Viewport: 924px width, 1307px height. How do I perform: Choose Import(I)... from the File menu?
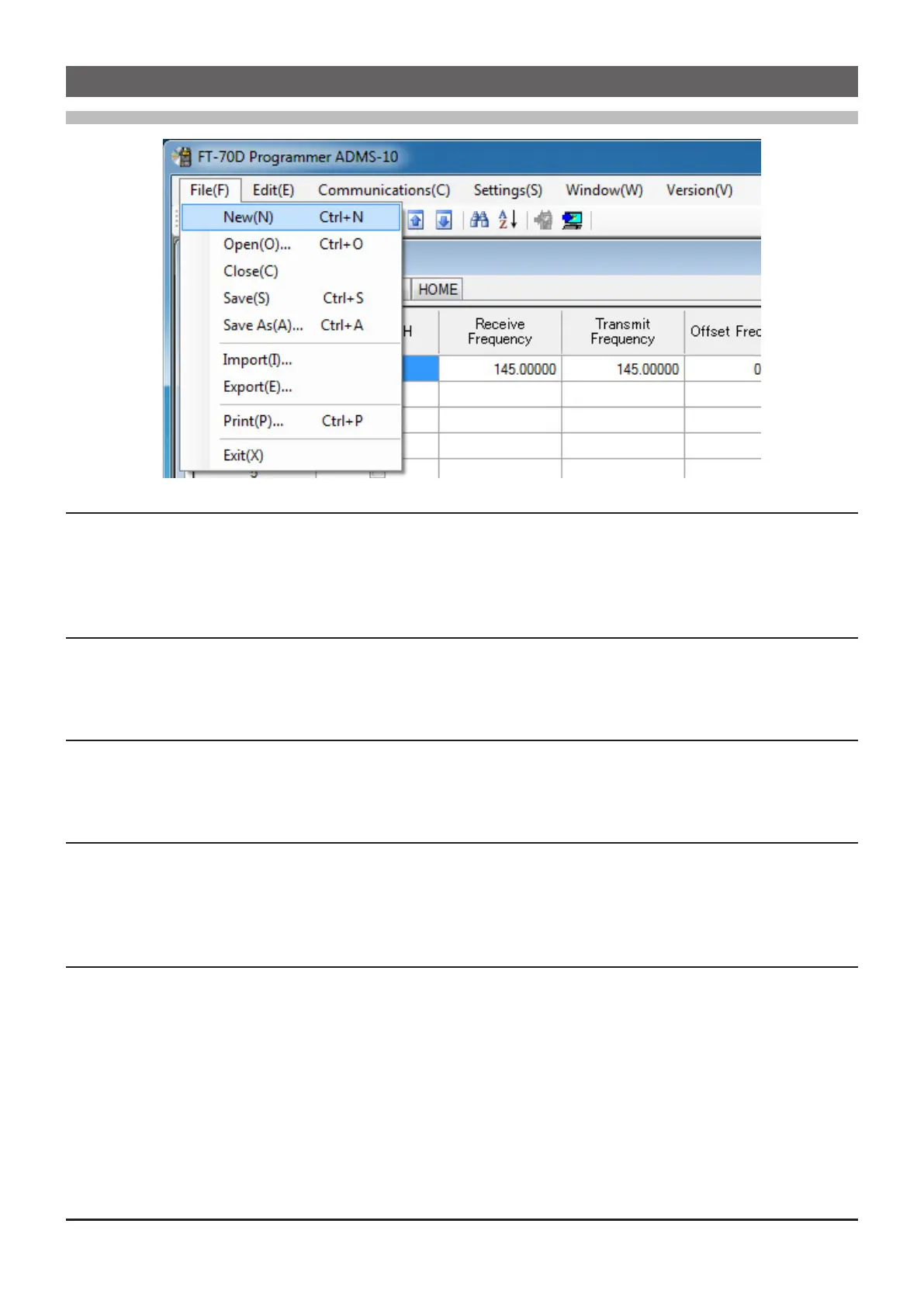coord(291,360)
